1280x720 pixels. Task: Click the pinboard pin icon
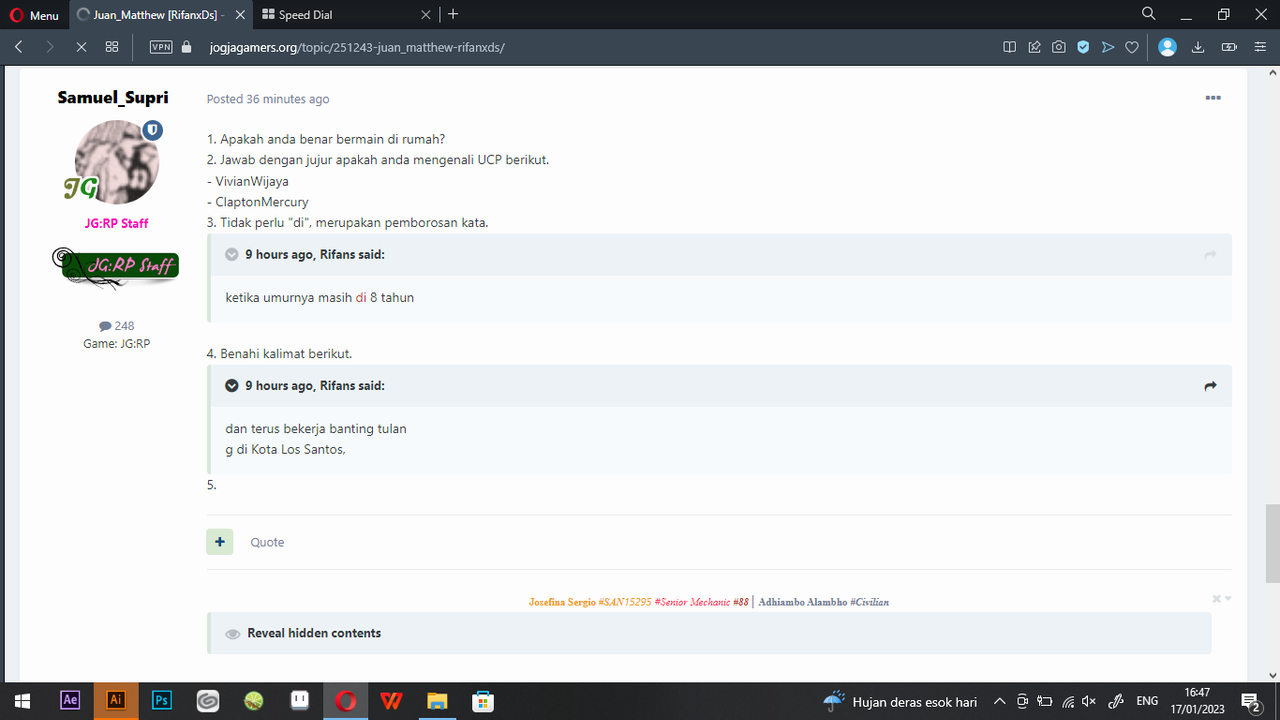point(1034,47)
